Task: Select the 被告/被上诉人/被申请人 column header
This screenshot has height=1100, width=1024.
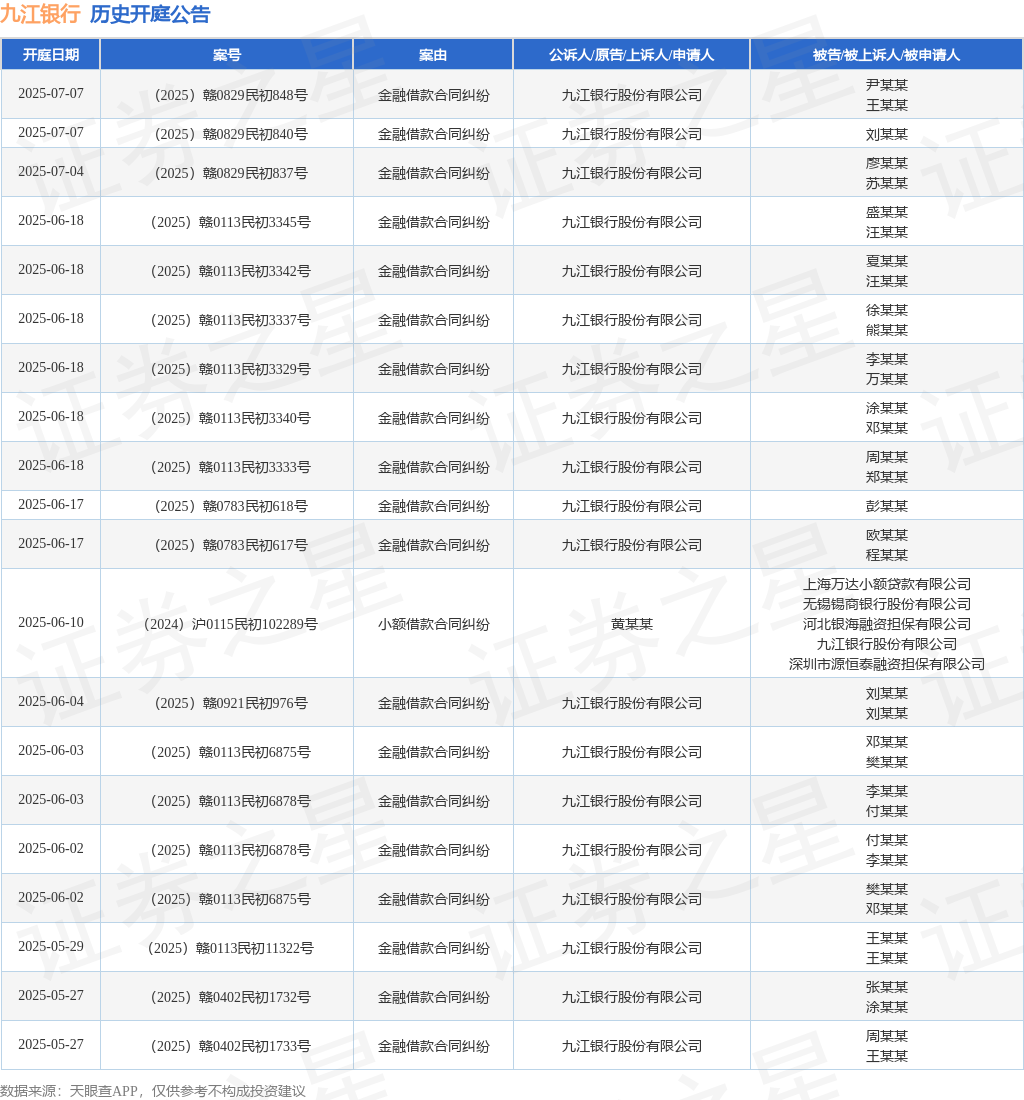Action: (887, 55)
